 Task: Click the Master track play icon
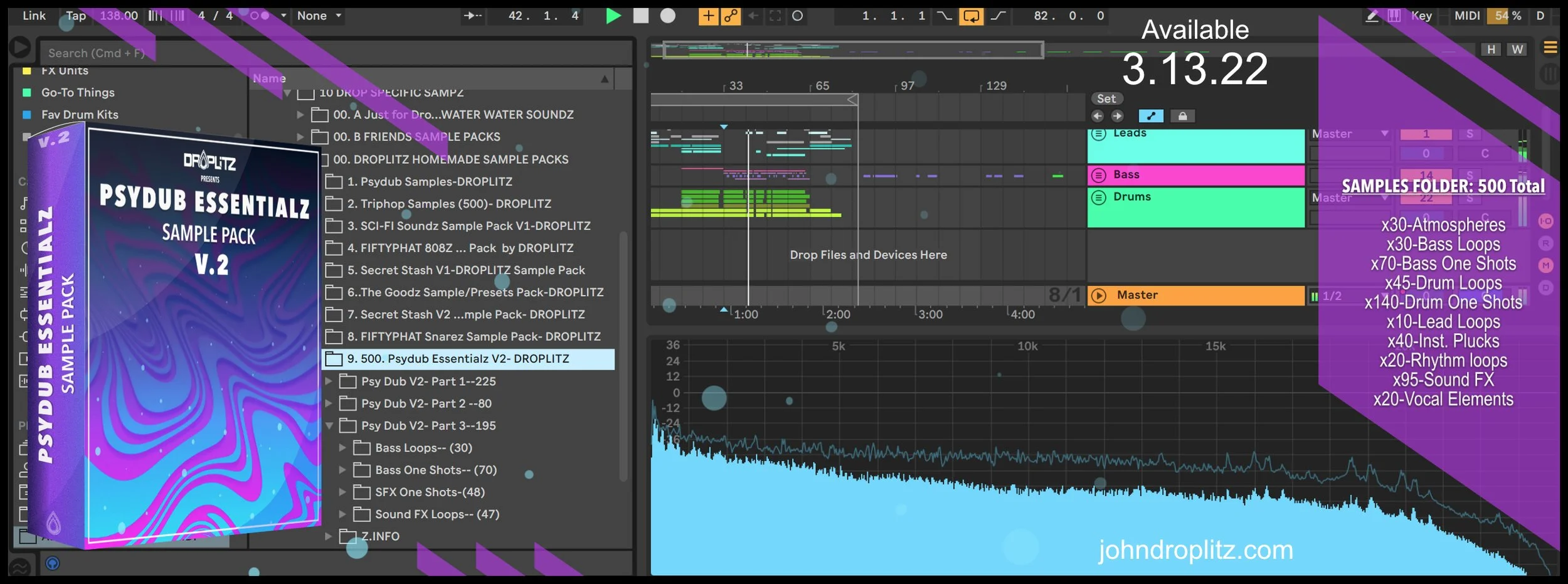[1098, 295]
